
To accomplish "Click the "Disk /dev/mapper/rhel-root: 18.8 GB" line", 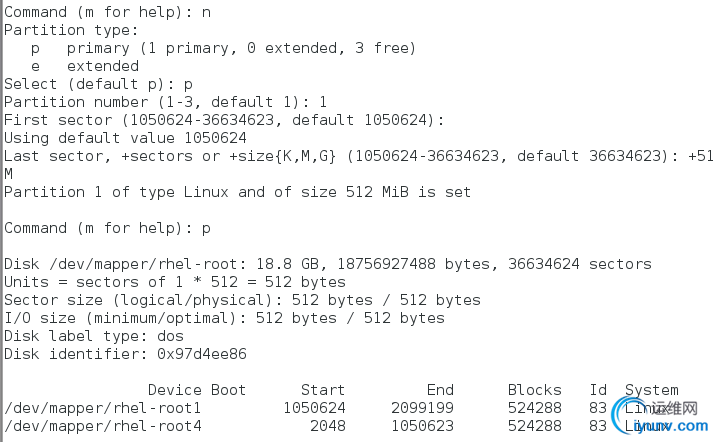I will 326,264.
